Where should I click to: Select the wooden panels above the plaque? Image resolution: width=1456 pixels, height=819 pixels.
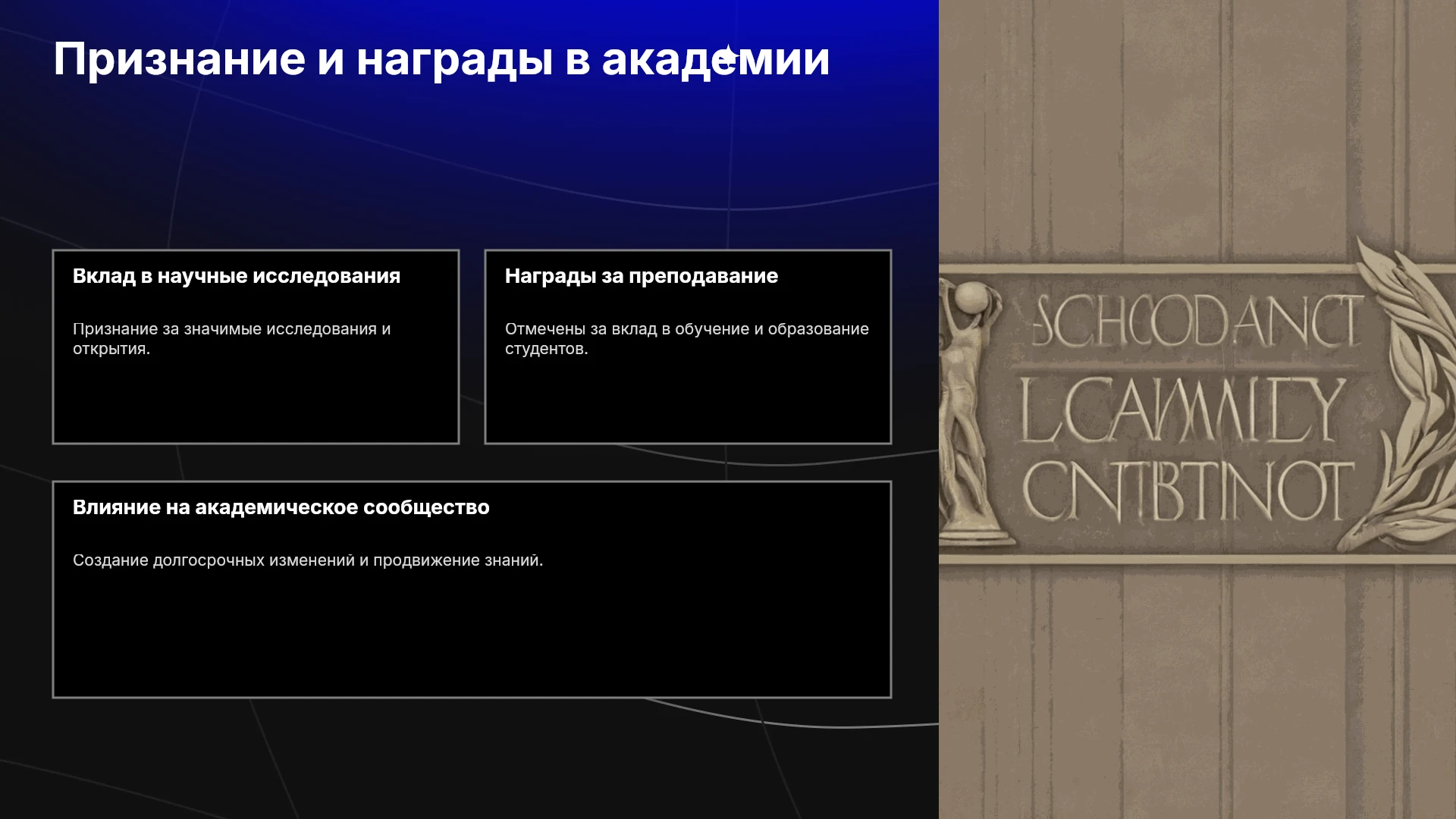1197,129
